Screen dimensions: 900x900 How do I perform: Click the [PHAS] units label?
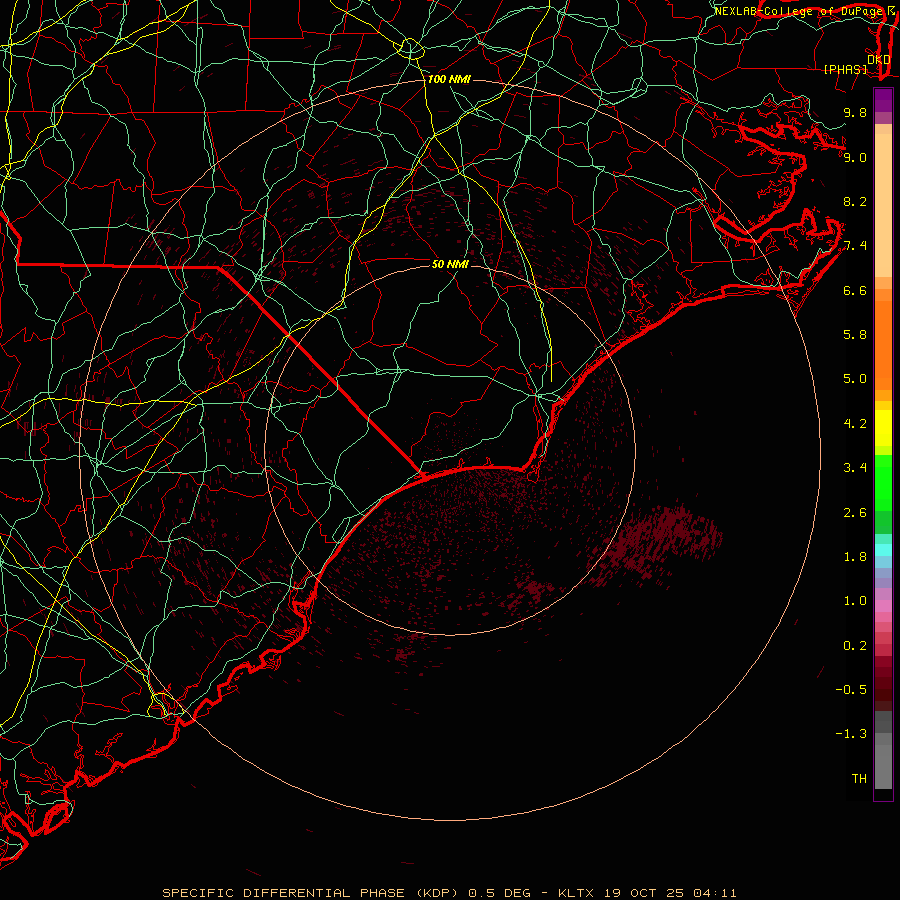pyautogui.click(x=845, y=69)
